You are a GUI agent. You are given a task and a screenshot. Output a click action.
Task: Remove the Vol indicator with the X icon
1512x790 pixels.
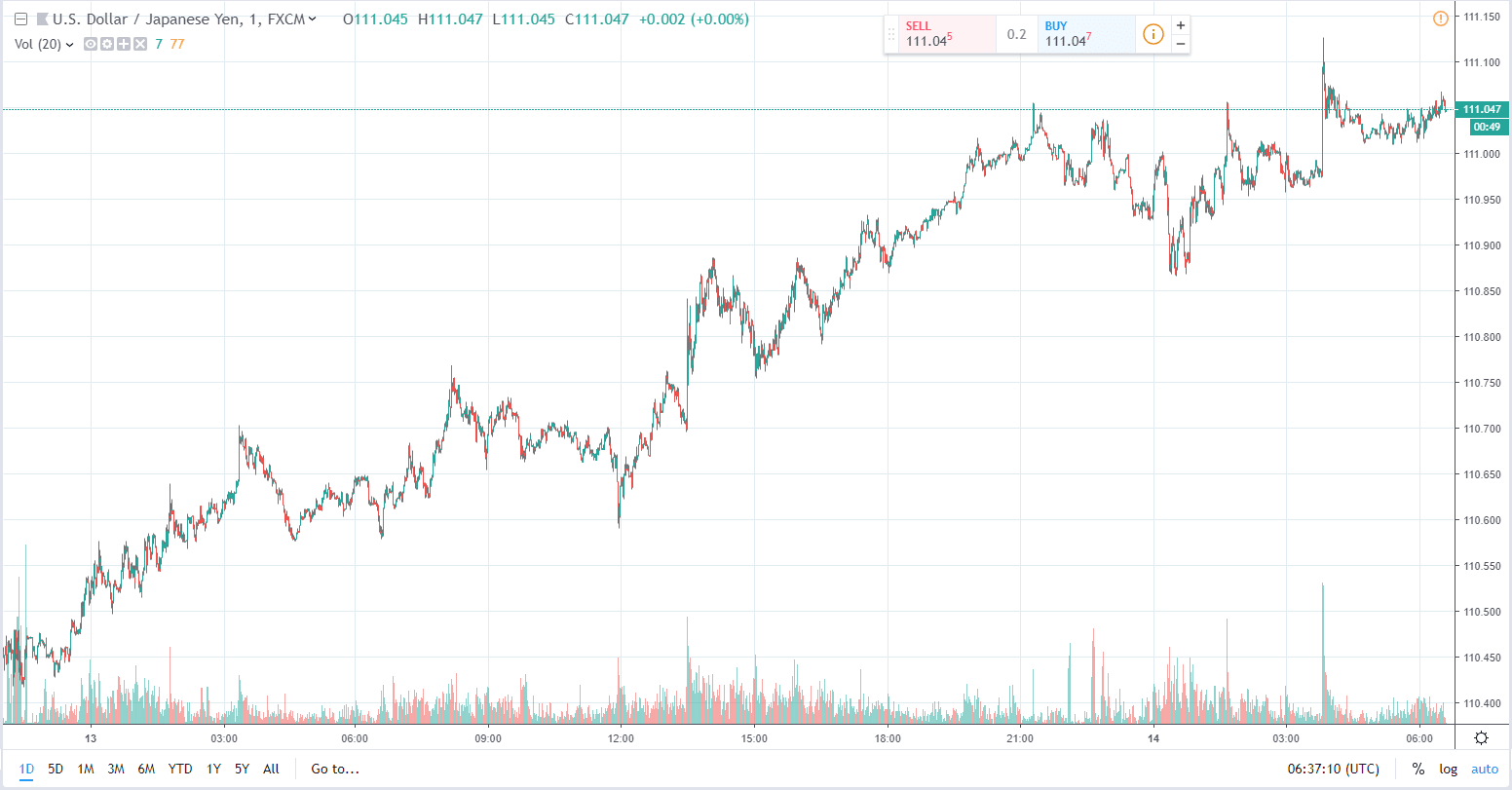point(140,44)
